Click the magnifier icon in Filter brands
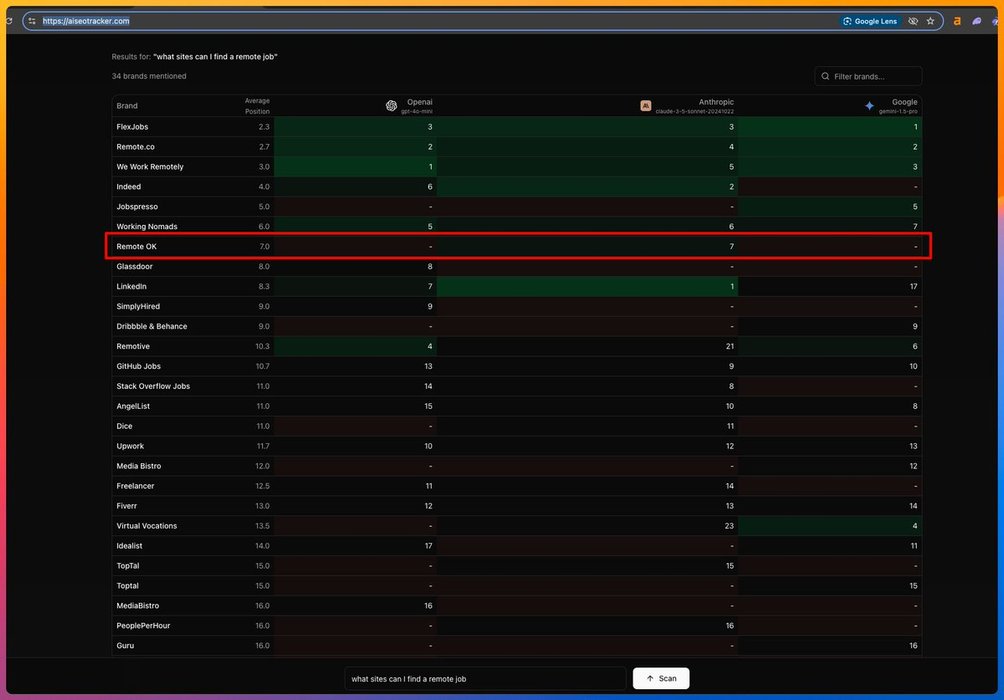1004x700 pixels. tap(825, 76)
